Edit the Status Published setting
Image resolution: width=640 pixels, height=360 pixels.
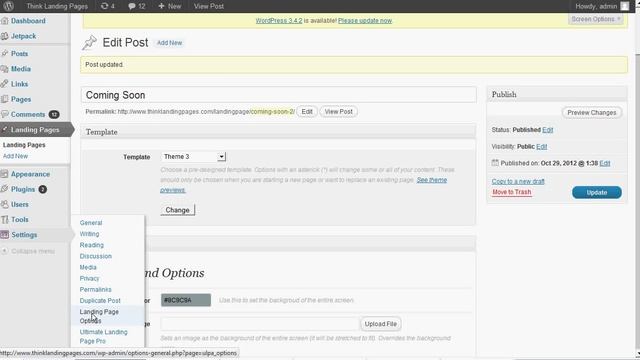547,129
